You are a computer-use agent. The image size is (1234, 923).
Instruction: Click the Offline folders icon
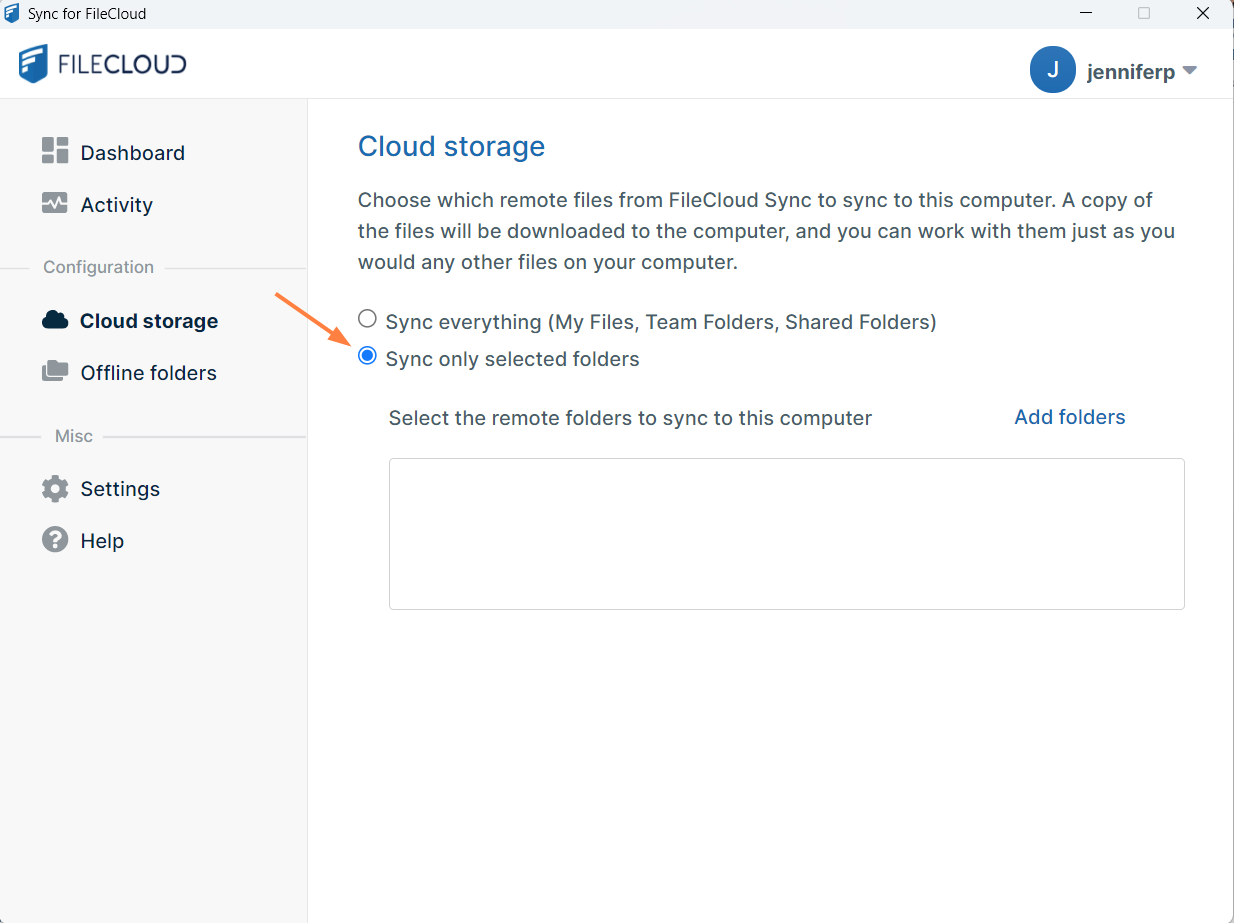click(x=55, y=372)
